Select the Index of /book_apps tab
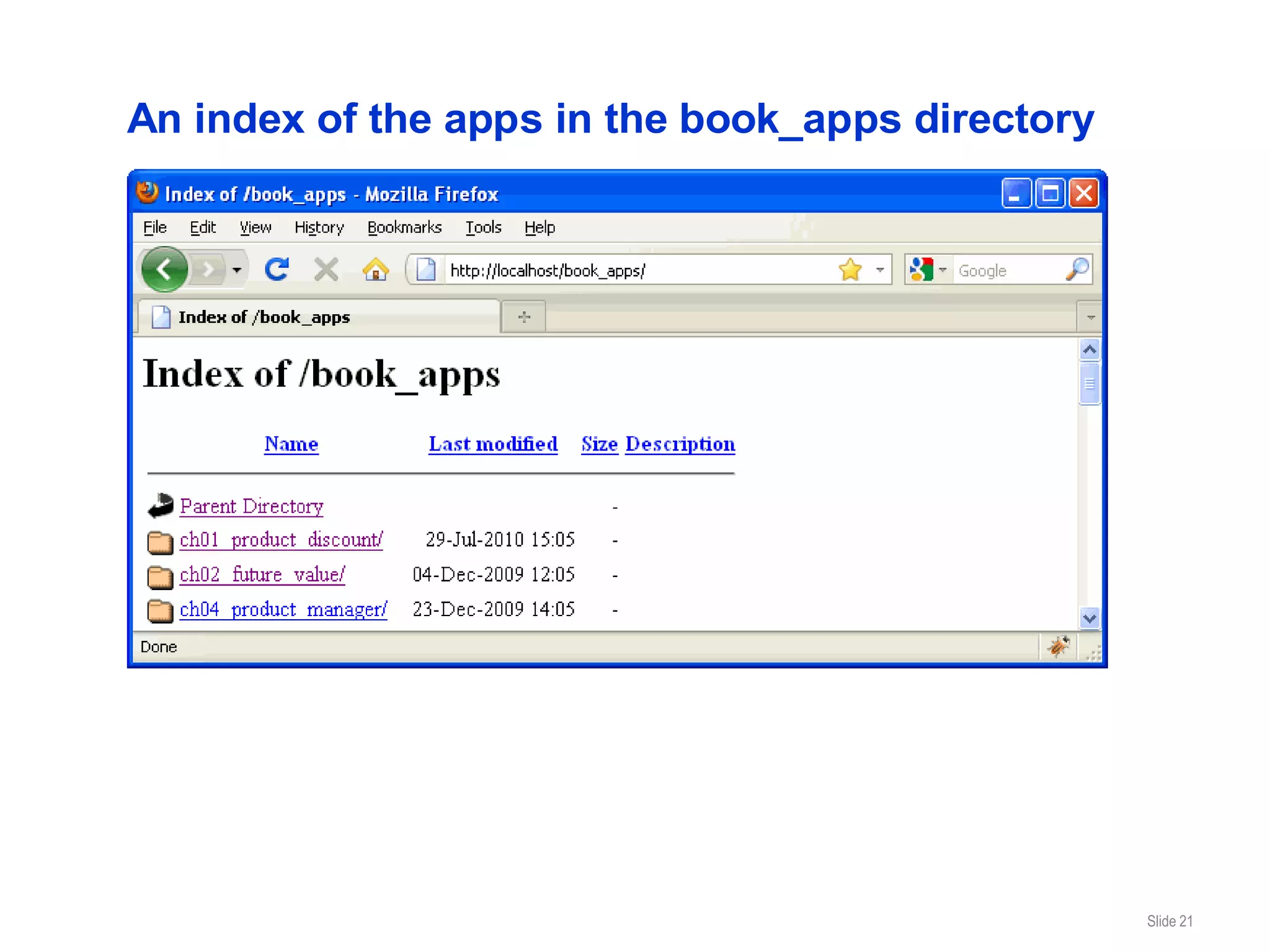The image size is (1270, 952). click(319, 317)
